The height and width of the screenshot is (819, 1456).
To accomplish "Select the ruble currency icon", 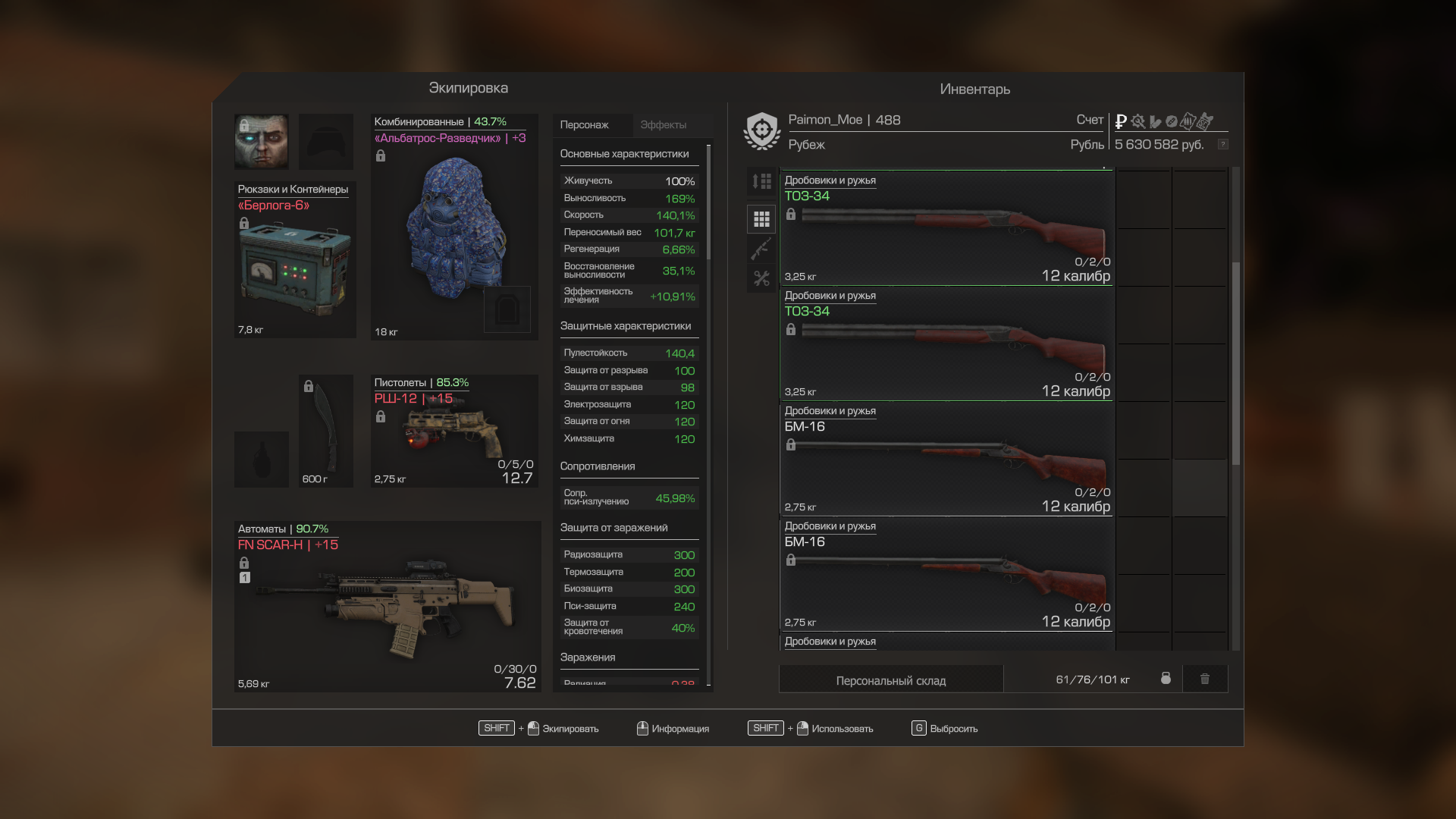I will (1121, 121).
